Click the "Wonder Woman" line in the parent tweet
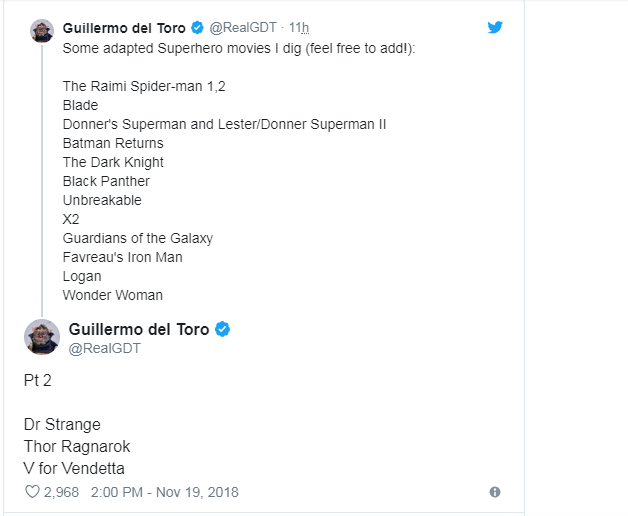Screen dimensions: 628x516 pyautogui.click(x=112, y=295)
